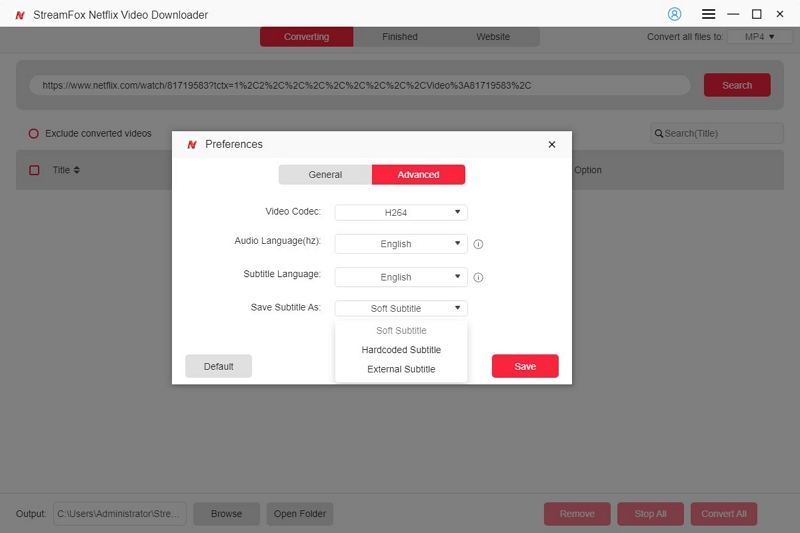Switch to the General preferences tab
This screenshot has width=800, height=533.
[325, 174]
